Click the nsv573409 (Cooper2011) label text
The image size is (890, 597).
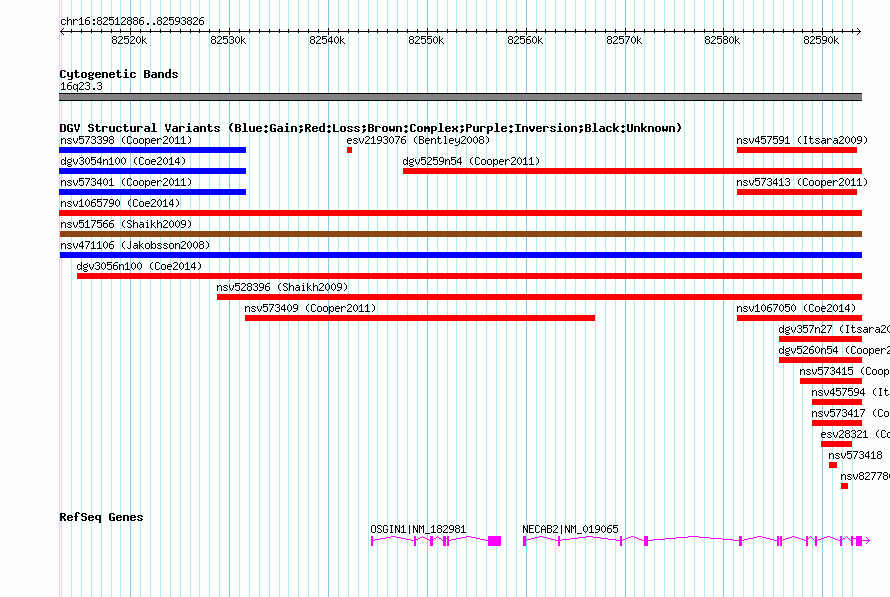(310, 308)
